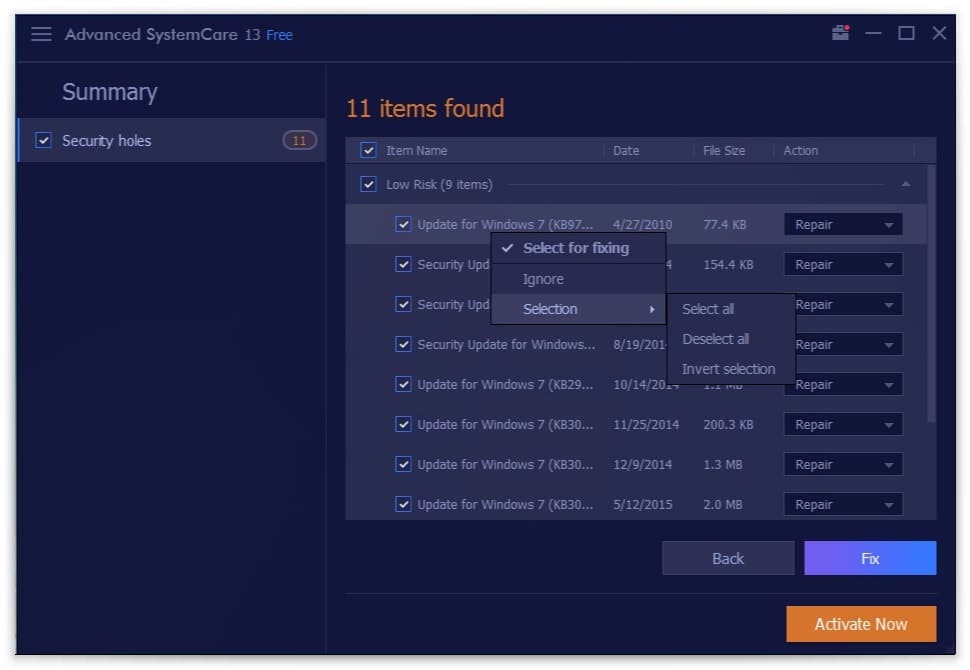Uncheck the Security Update dated 8/19/2014 row
The image size is (970, 670).
coord(403,344)
